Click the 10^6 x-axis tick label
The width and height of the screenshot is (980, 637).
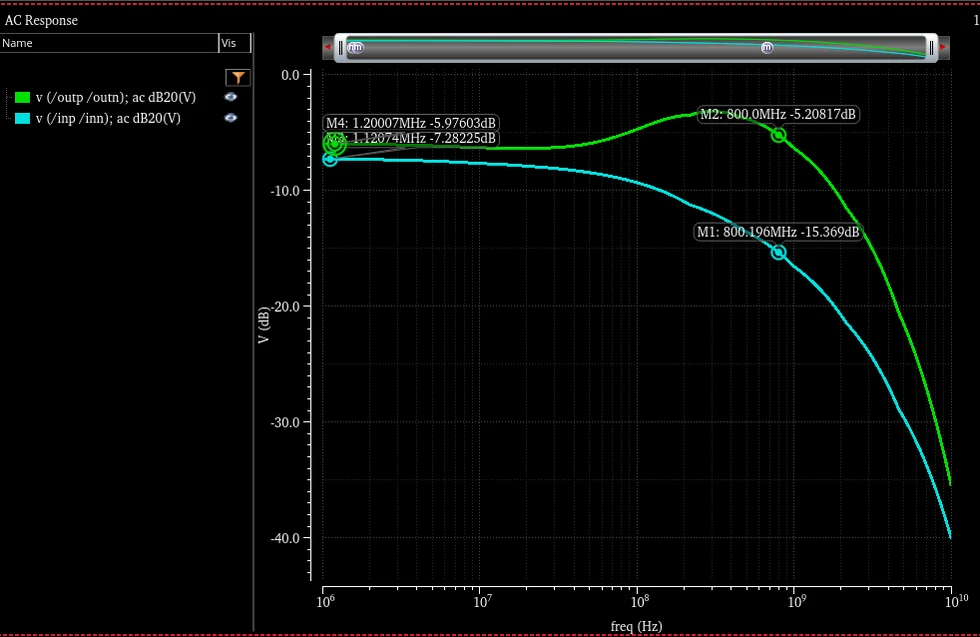click(x=325, y=601)
